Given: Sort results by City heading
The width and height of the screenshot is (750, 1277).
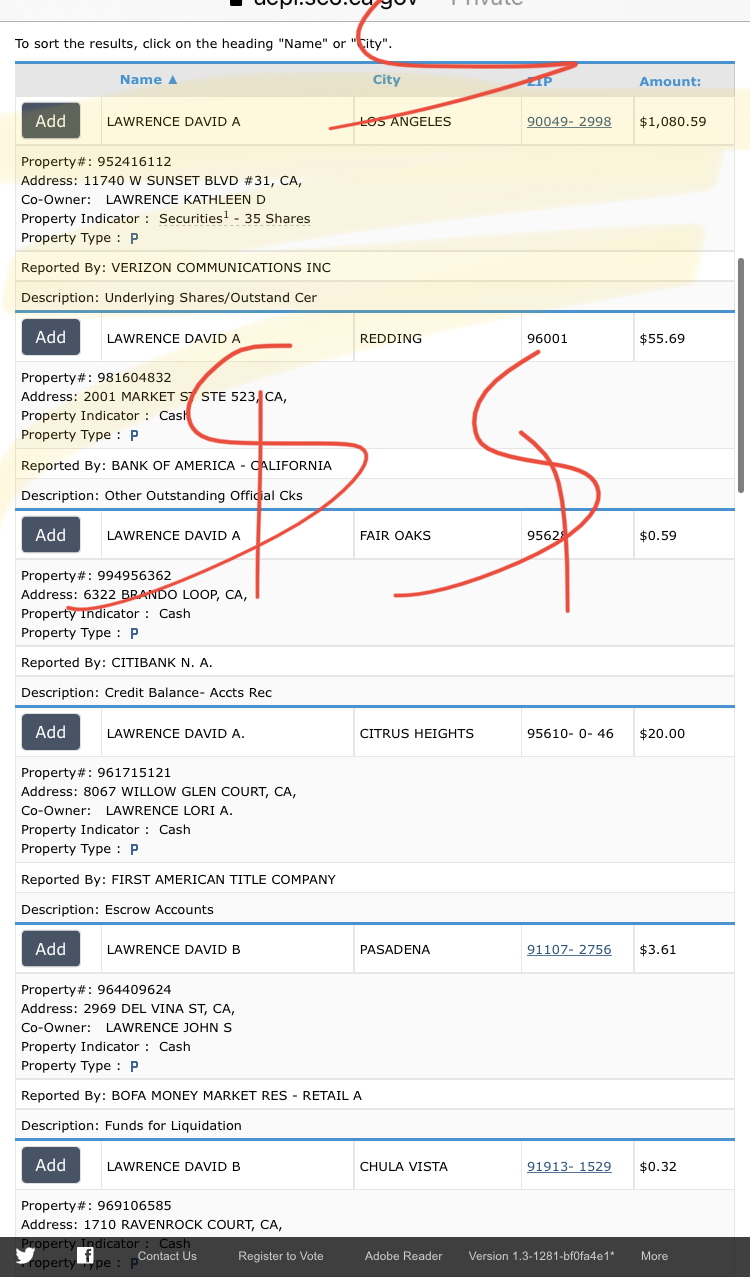Looking at the screenshot, I should 386,80.
